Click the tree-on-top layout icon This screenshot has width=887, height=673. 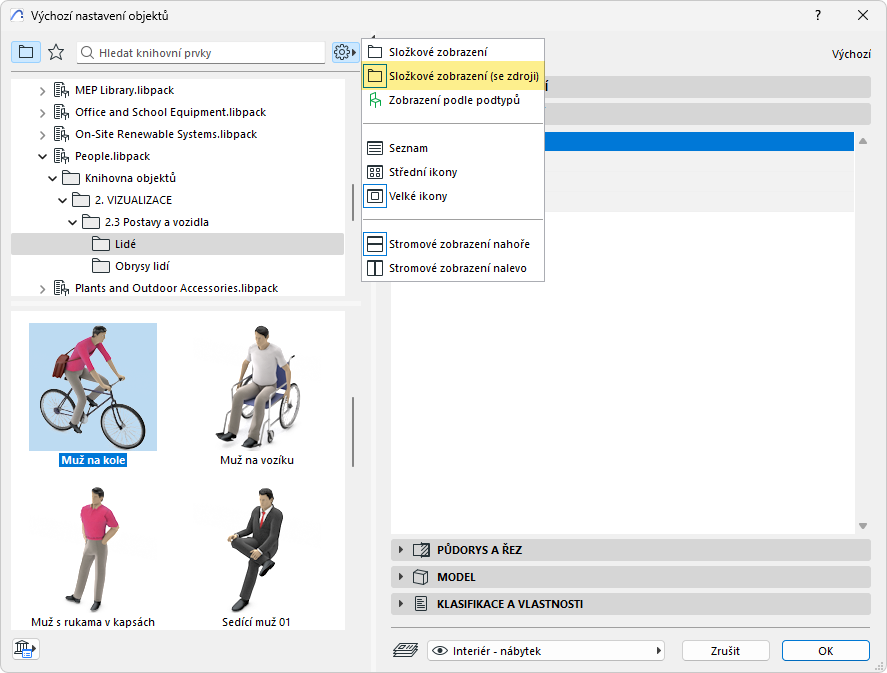[x=375, y=244]
